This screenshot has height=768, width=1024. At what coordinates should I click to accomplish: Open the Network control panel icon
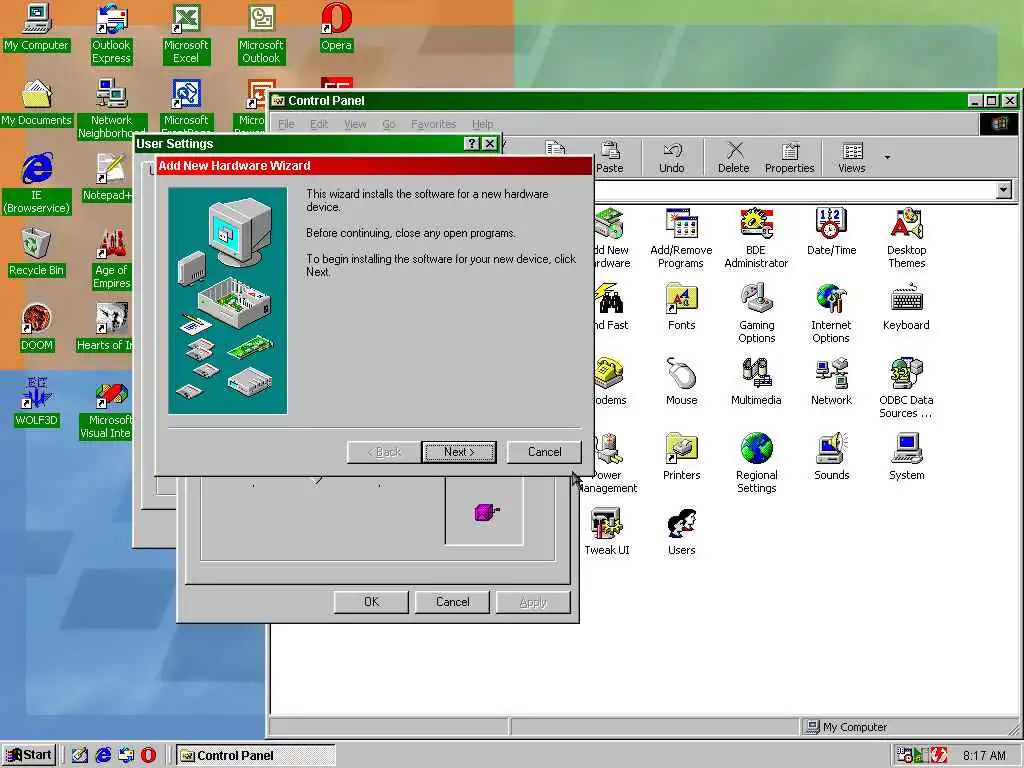(831, 382)
